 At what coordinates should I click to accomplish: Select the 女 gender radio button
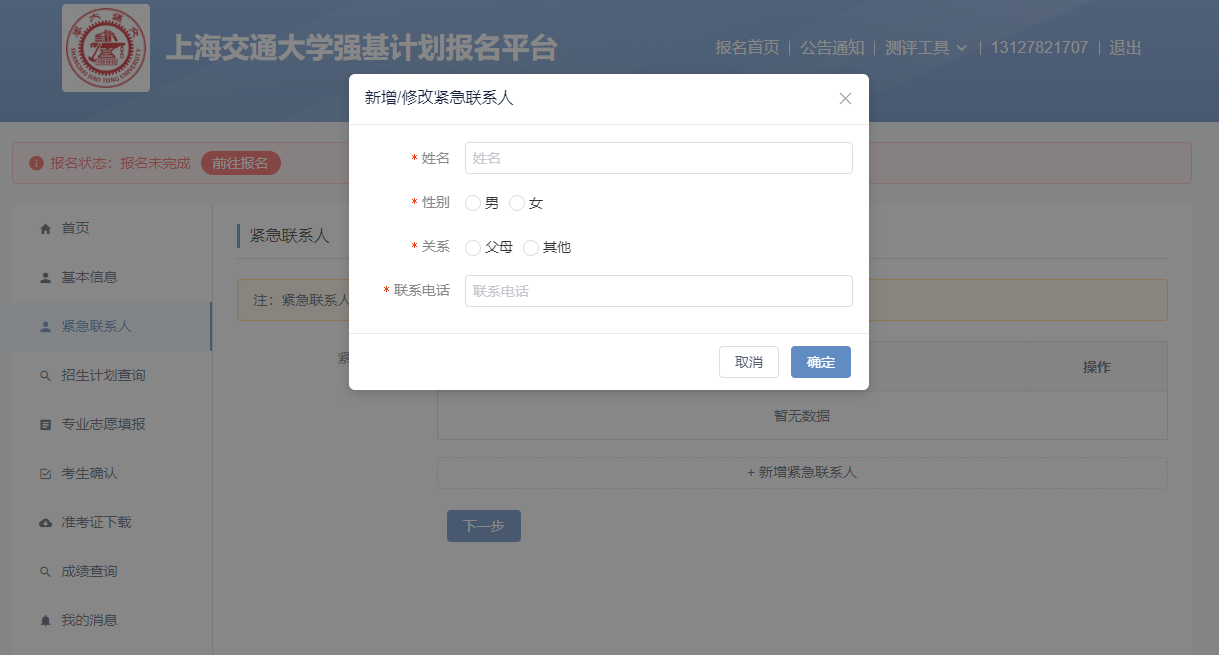[517, 204]
